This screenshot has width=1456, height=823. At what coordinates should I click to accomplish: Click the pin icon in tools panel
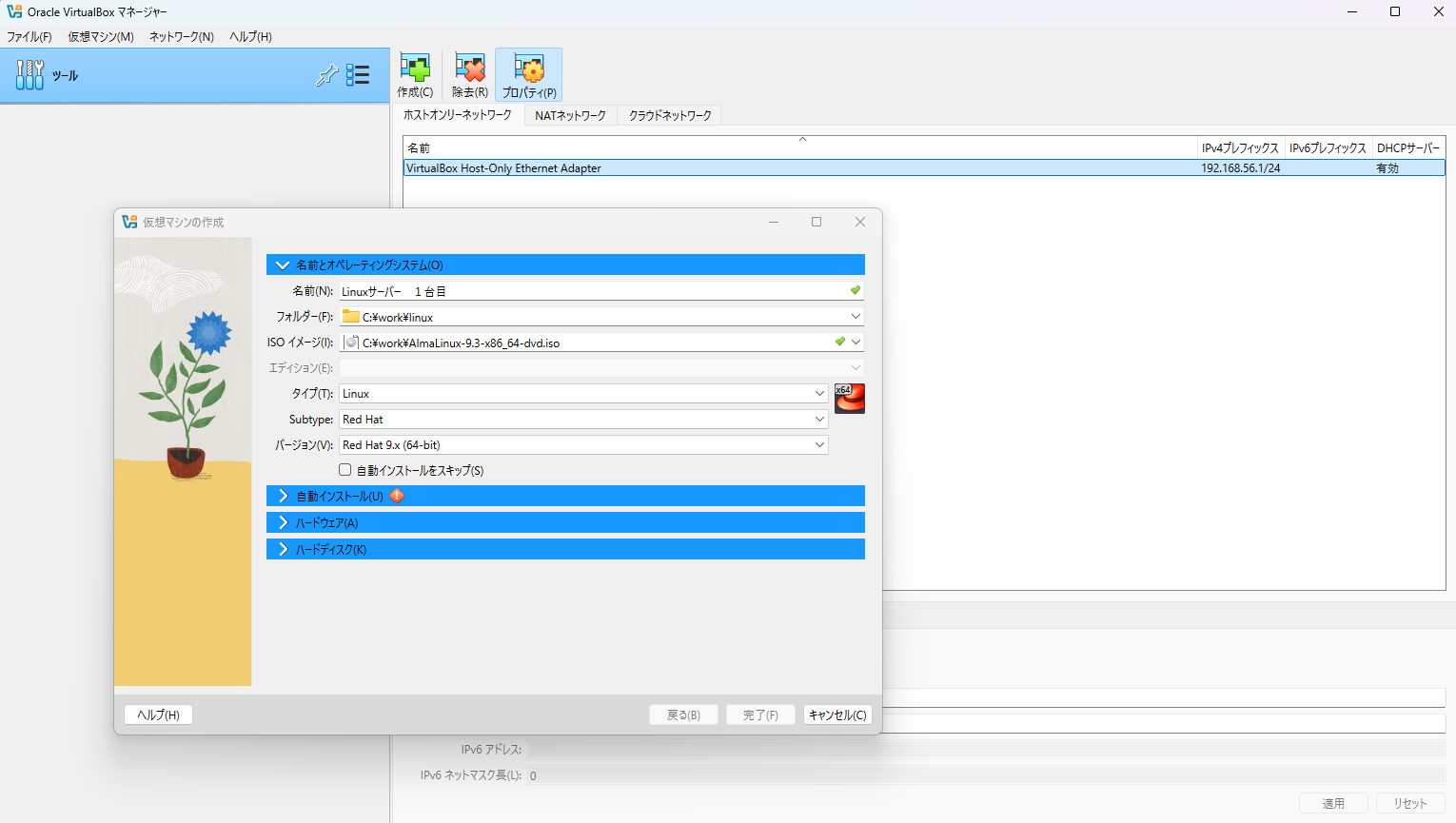pos(326,75)
